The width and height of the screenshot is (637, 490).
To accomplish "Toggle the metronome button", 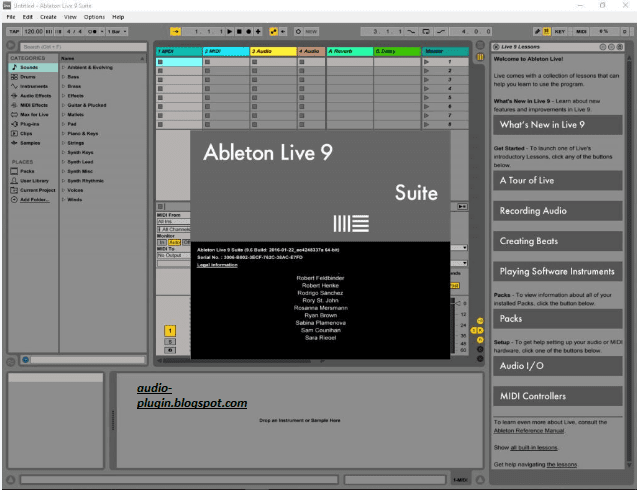I will [x=92, y=31].
